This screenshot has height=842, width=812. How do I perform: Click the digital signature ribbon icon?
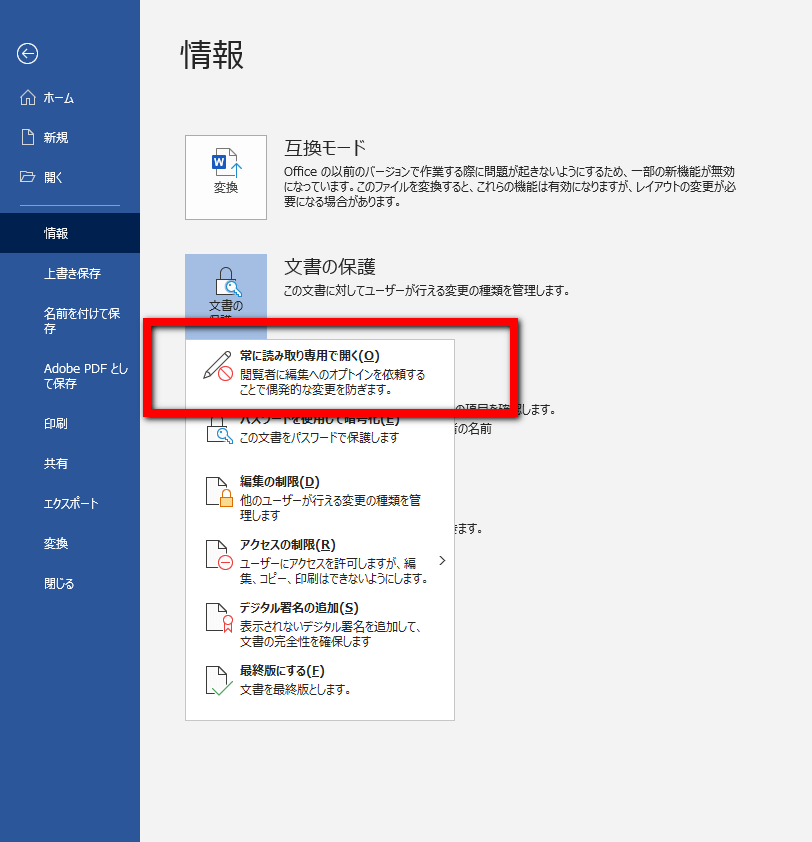point(219,618)
